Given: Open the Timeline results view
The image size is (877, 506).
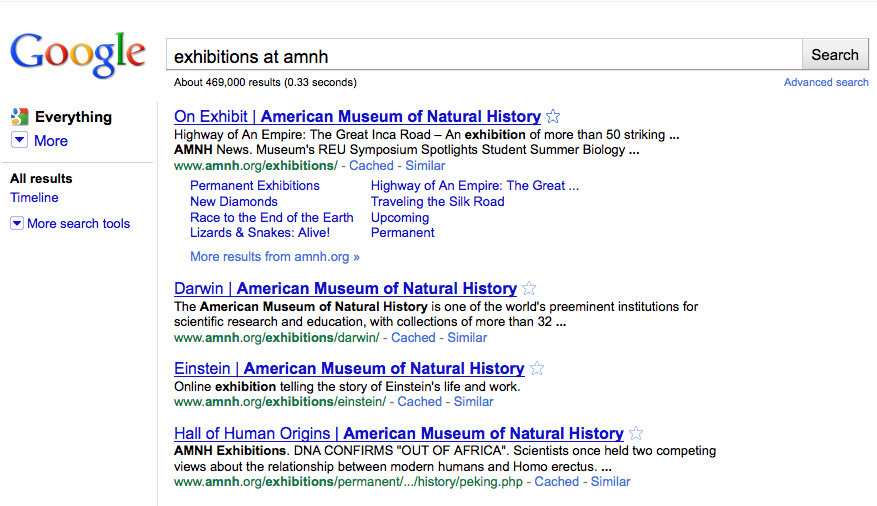Looking at the screenshot, I should pyautogui.click(x=34, y=197).
